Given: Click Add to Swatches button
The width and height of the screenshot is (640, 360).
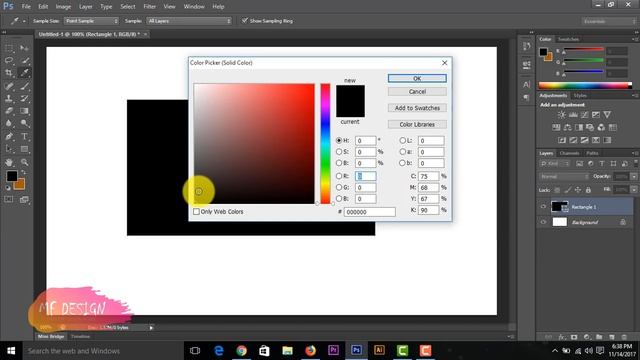Looking at the screenshot, I should (417, 108).
